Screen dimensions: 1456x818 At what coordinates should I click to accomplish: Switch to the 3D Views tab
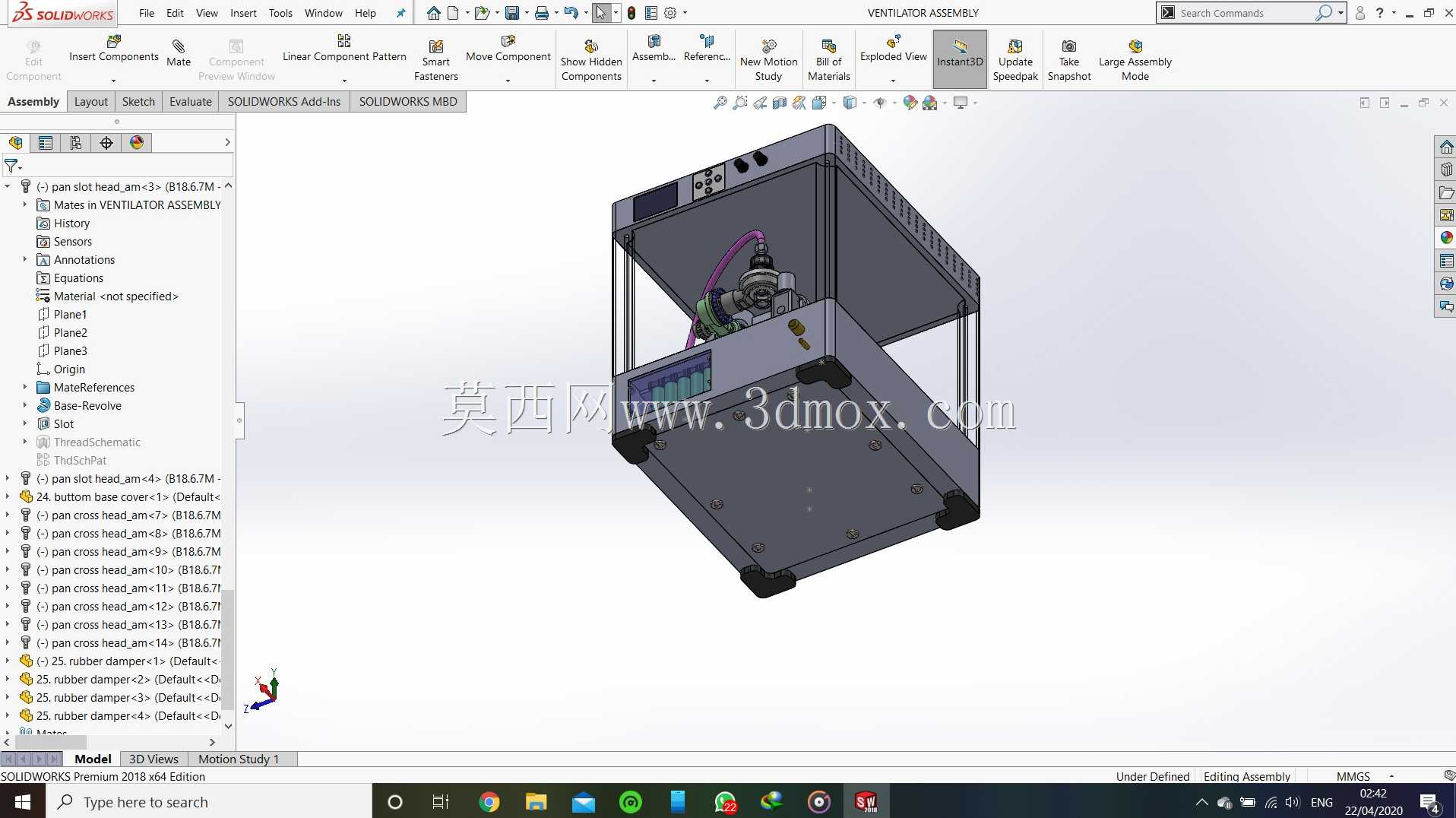click(154, 759)
